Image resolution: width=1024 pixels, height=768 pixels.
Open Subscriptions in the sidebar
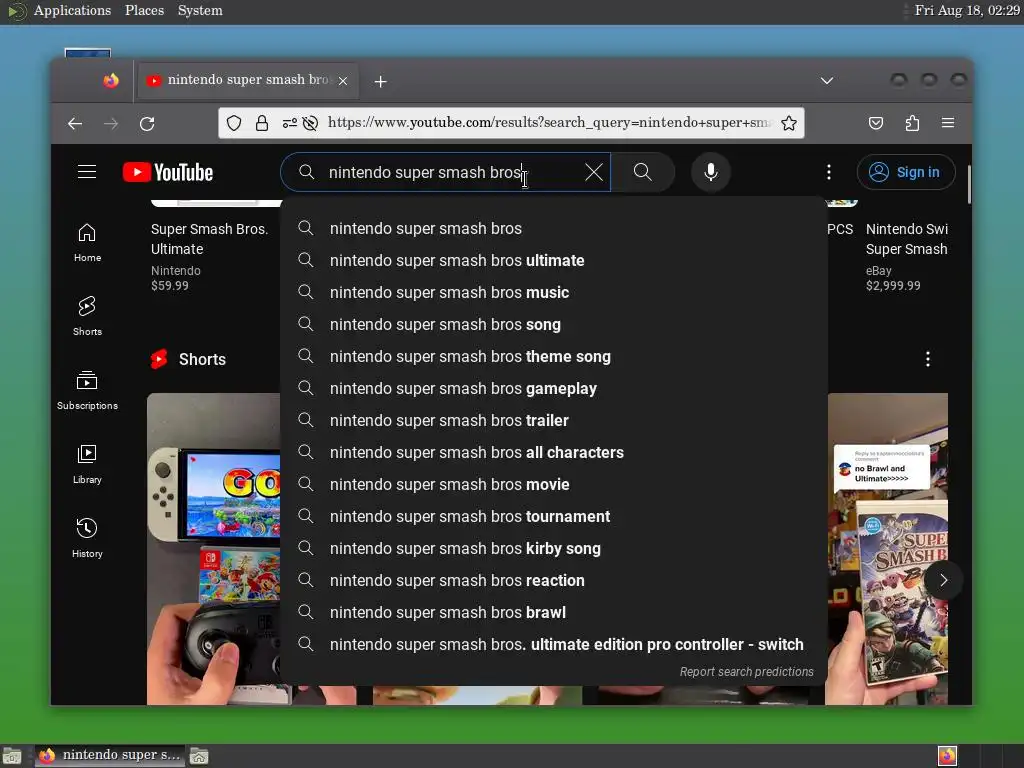[x=88, y=391]
